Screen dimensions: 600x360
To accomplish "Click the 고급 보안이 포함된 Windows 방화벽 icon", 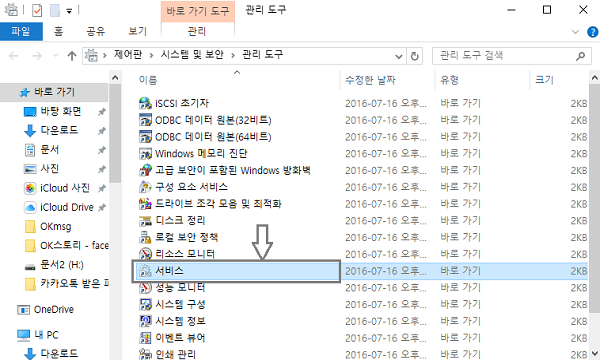I will point(145,170).
